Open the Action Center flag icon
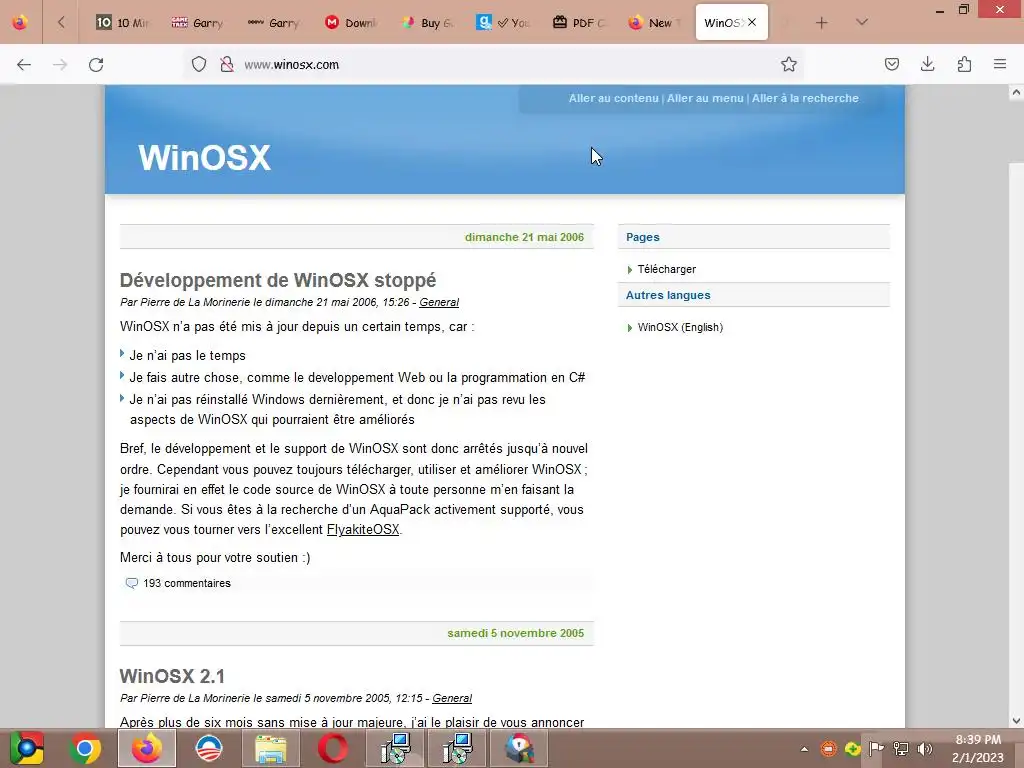This screenshot has width=1024, height=768. pos(876,748)
